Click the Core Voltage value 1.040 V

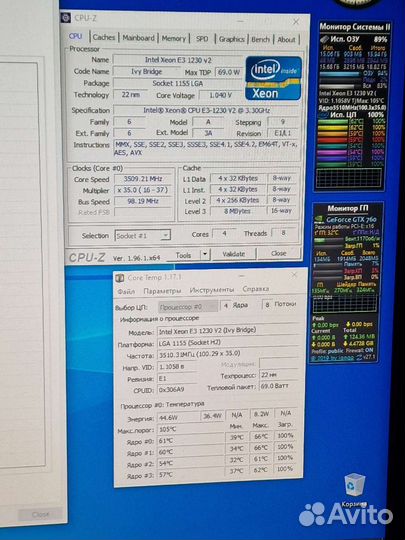click(x=220, y=95)
